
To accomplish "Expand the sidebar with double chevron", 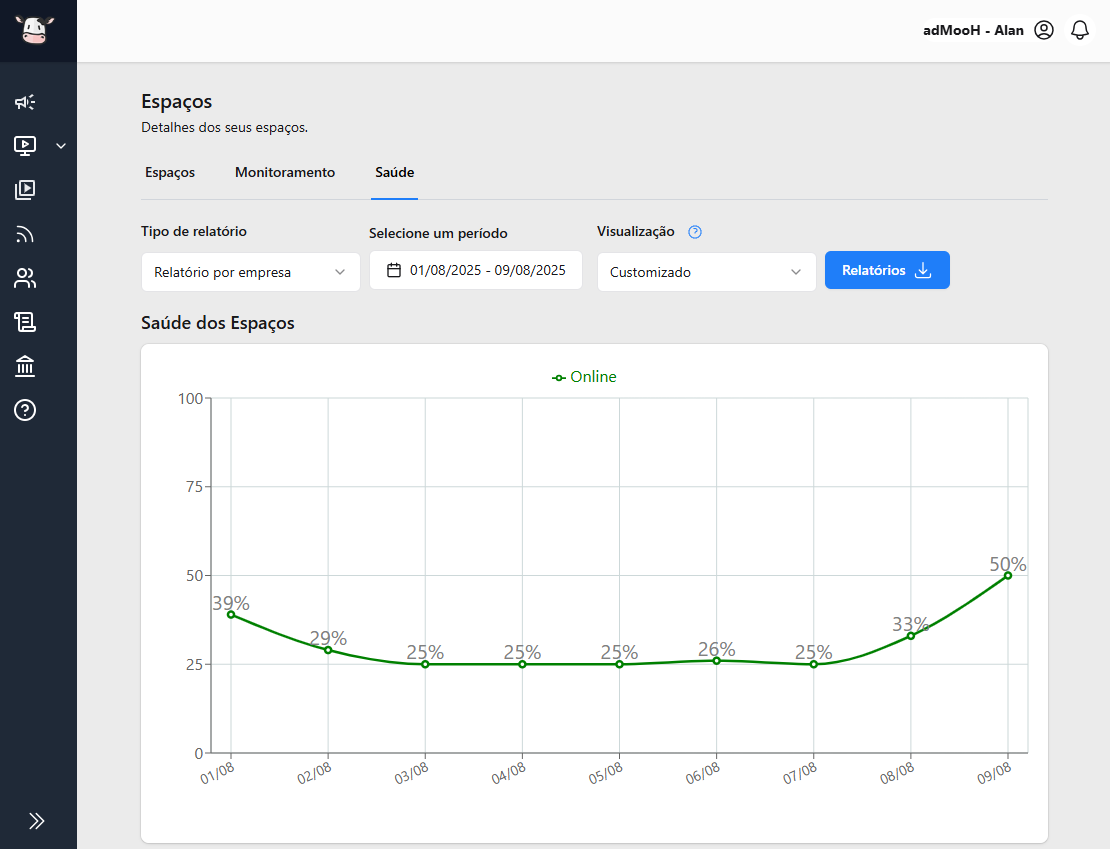I will point(37,821).
